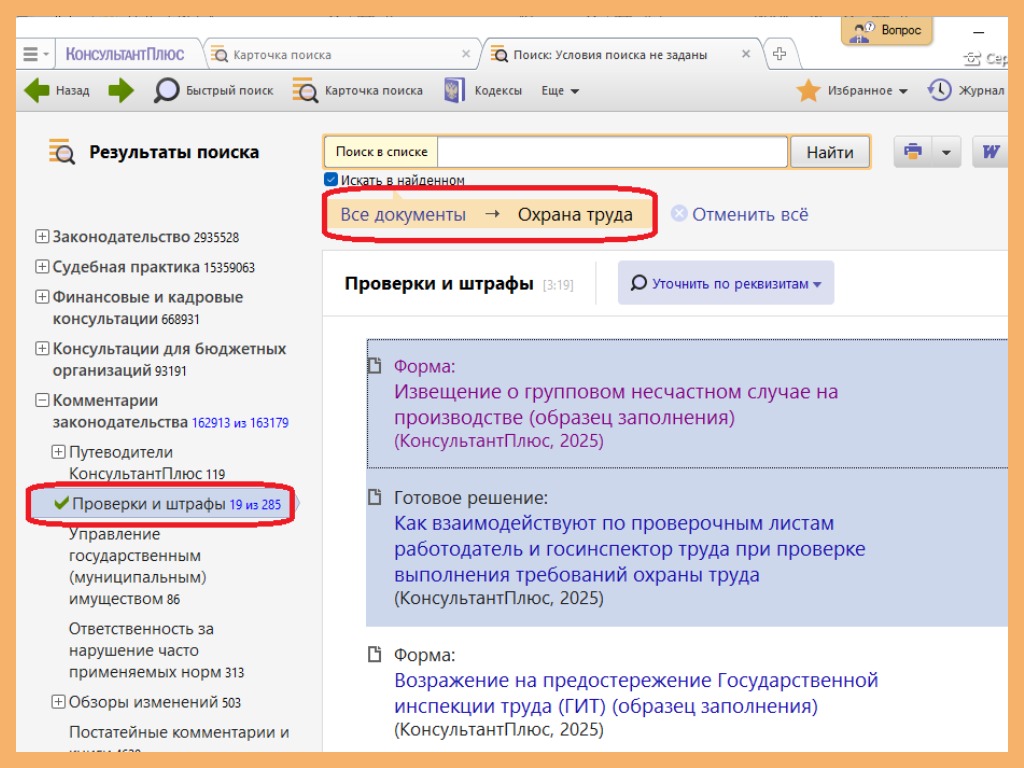The image size is (1024, 768).
Task: Open Кодексы from the toolbar
Action: pyautogui.click(x=456, y=91)
